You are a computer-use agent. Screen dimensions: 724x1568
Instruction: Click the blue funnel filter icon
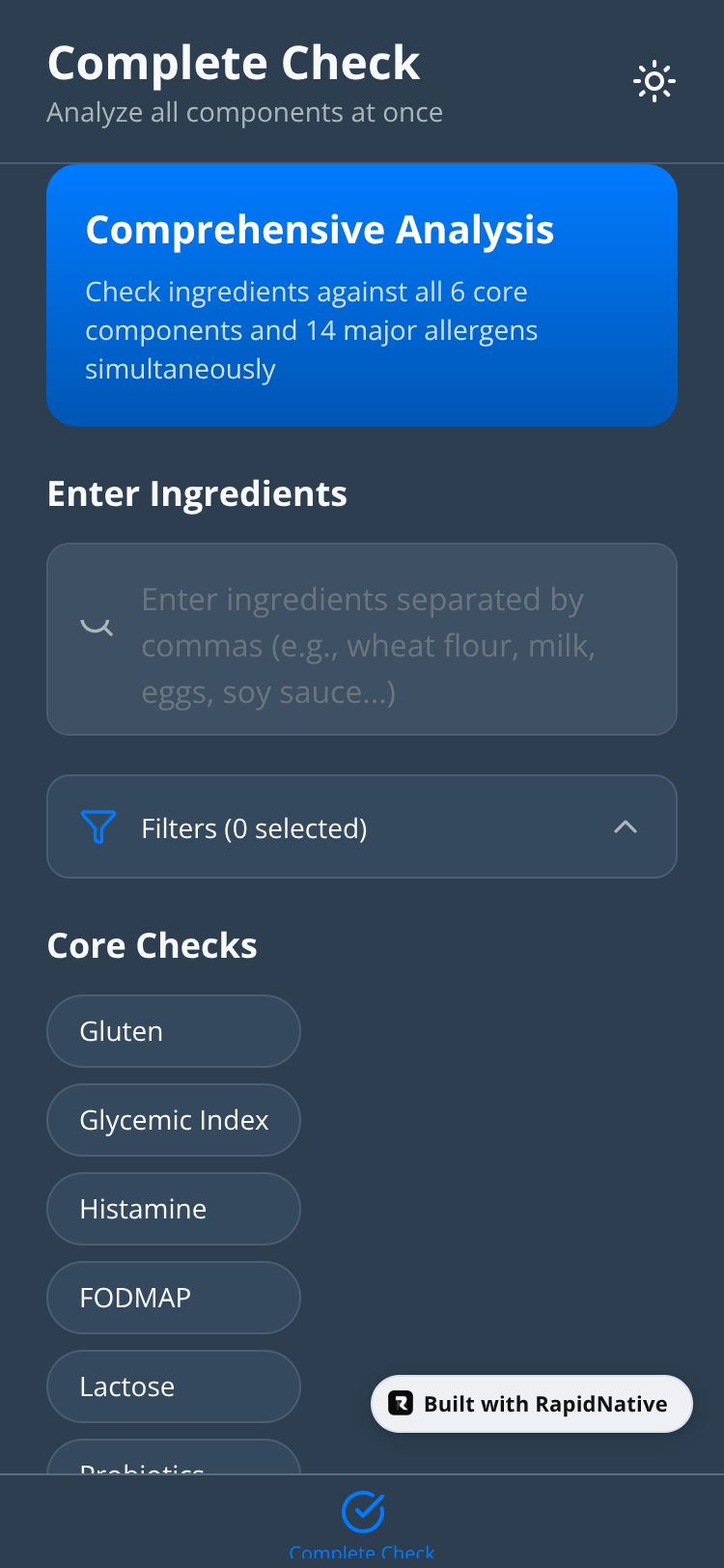pos(98,827)
